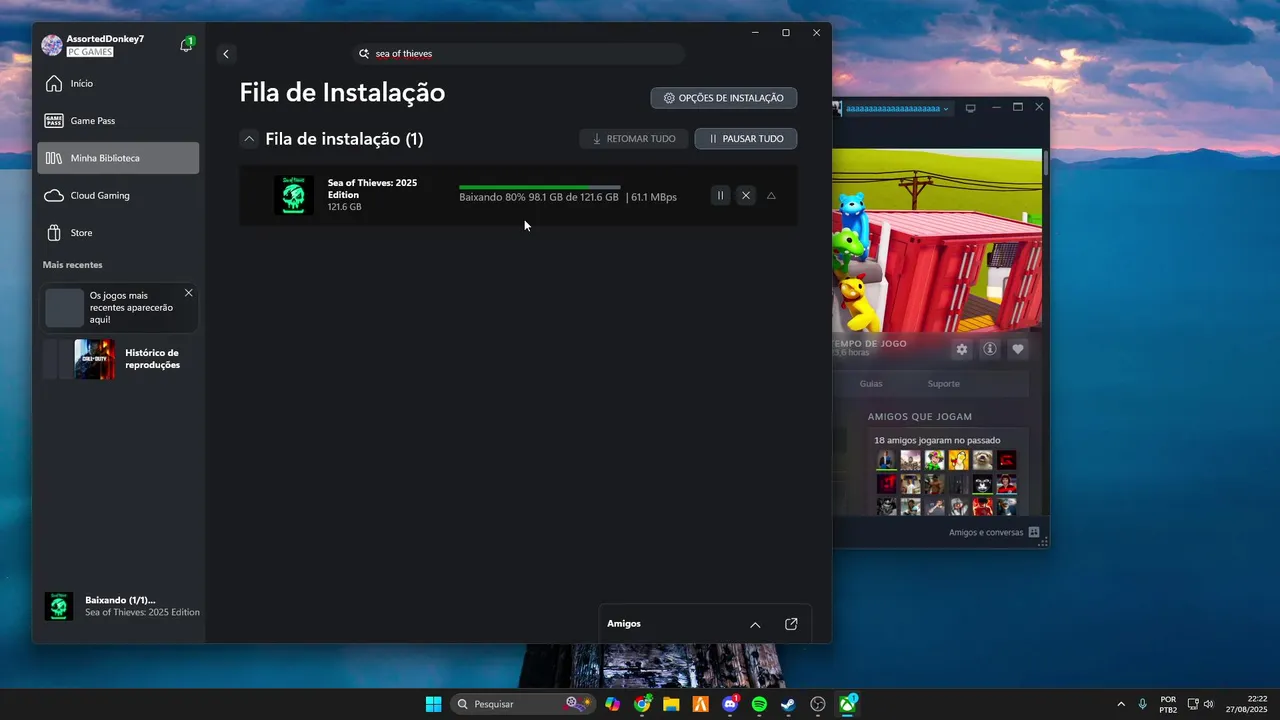Open Copilot from the taskbar
This screenshot has height=720, width=1280.
(x=613, y=704)
